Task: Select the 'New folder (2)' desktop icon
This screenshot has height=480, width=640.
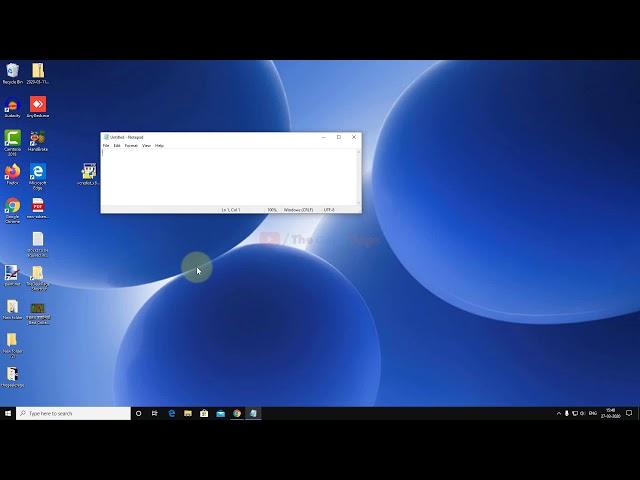Action: tap(12, 345)
